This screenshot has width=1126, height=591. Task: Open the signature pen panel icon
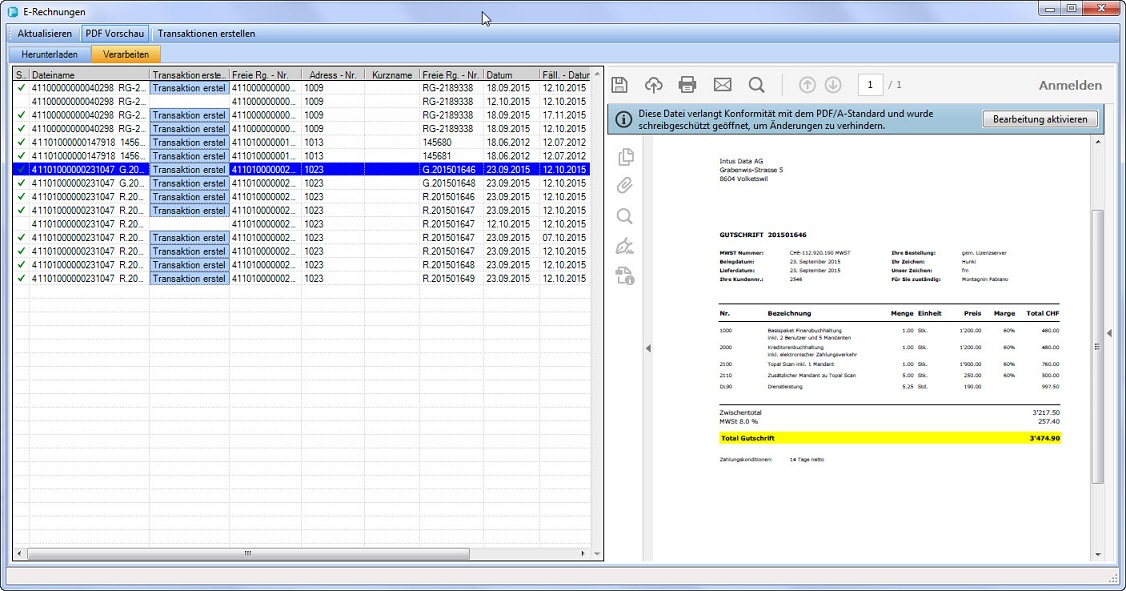626,246
